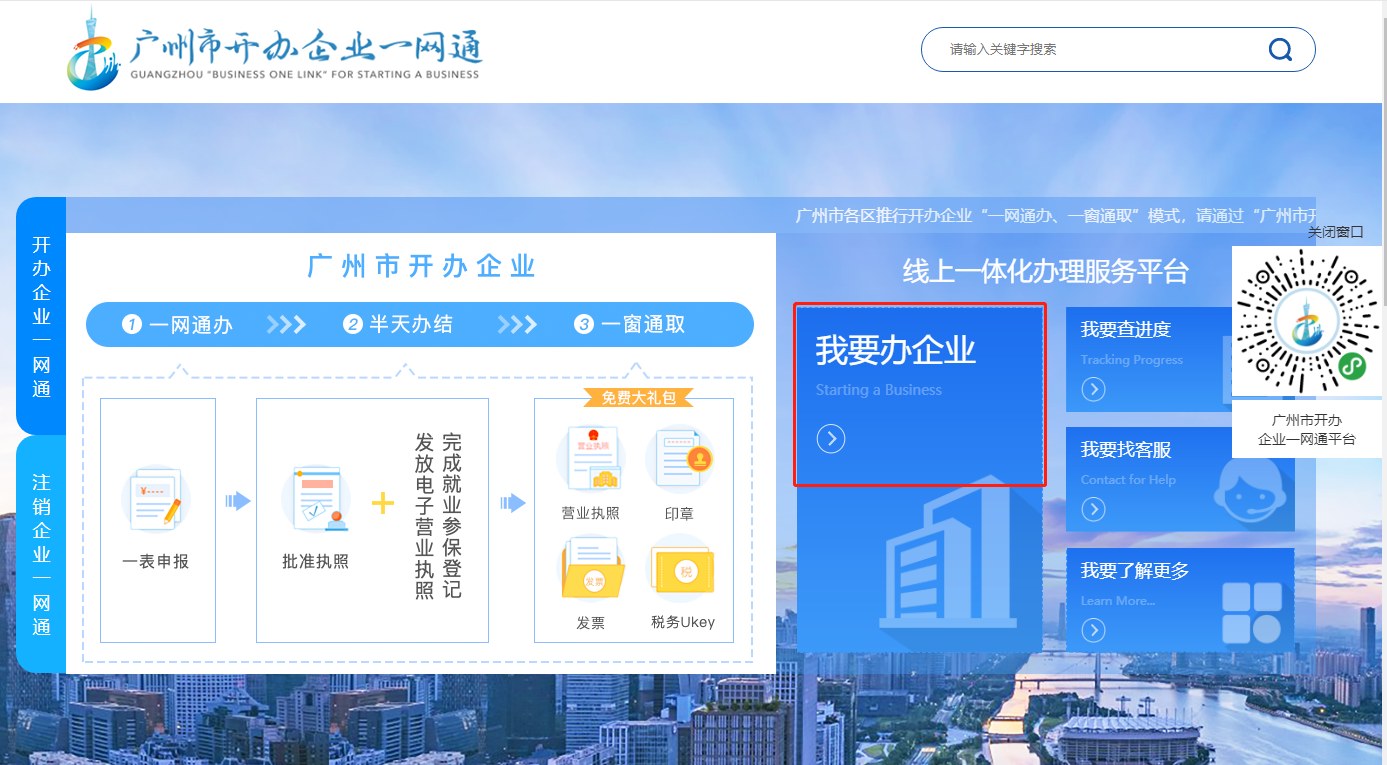Open 我要了解更多 learn more tile
Screen dimensions: 1387x765
(1180, 600)
